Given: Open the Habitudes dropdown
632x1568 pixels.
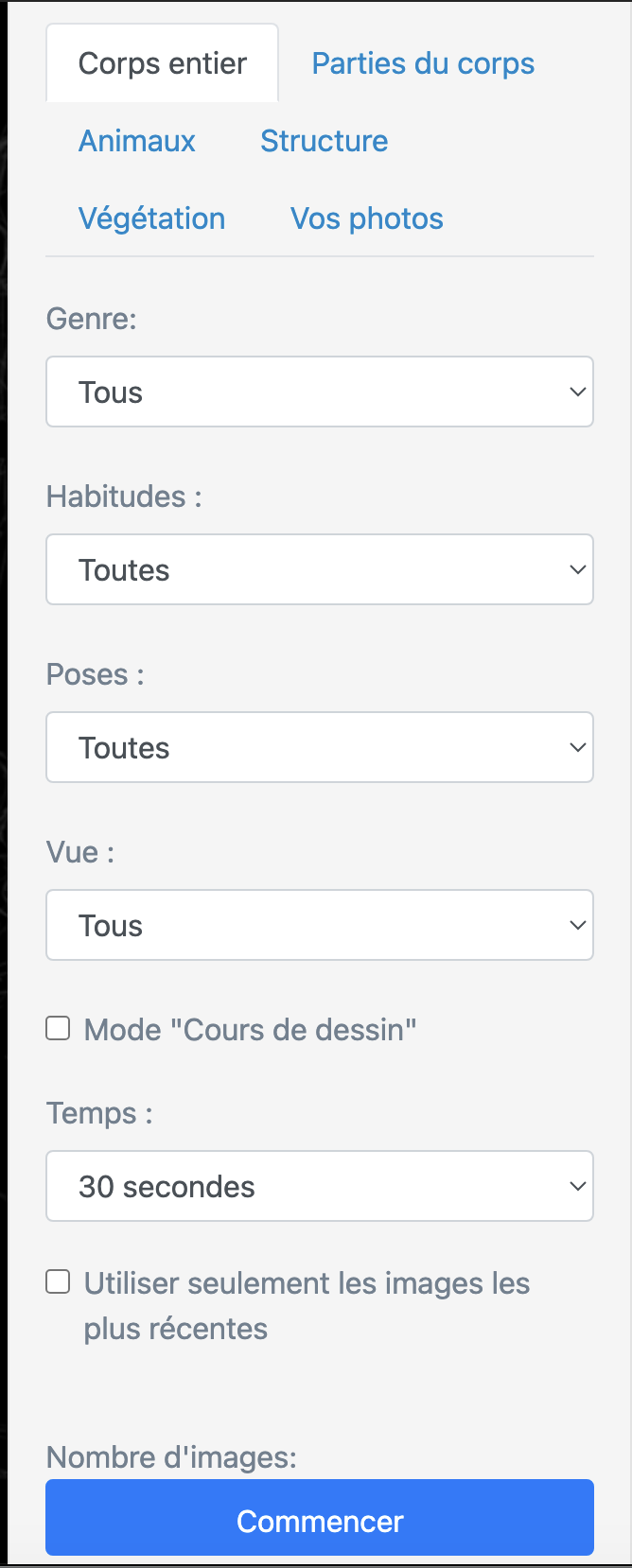Looking at the screenshot, I should pos(320,569).
